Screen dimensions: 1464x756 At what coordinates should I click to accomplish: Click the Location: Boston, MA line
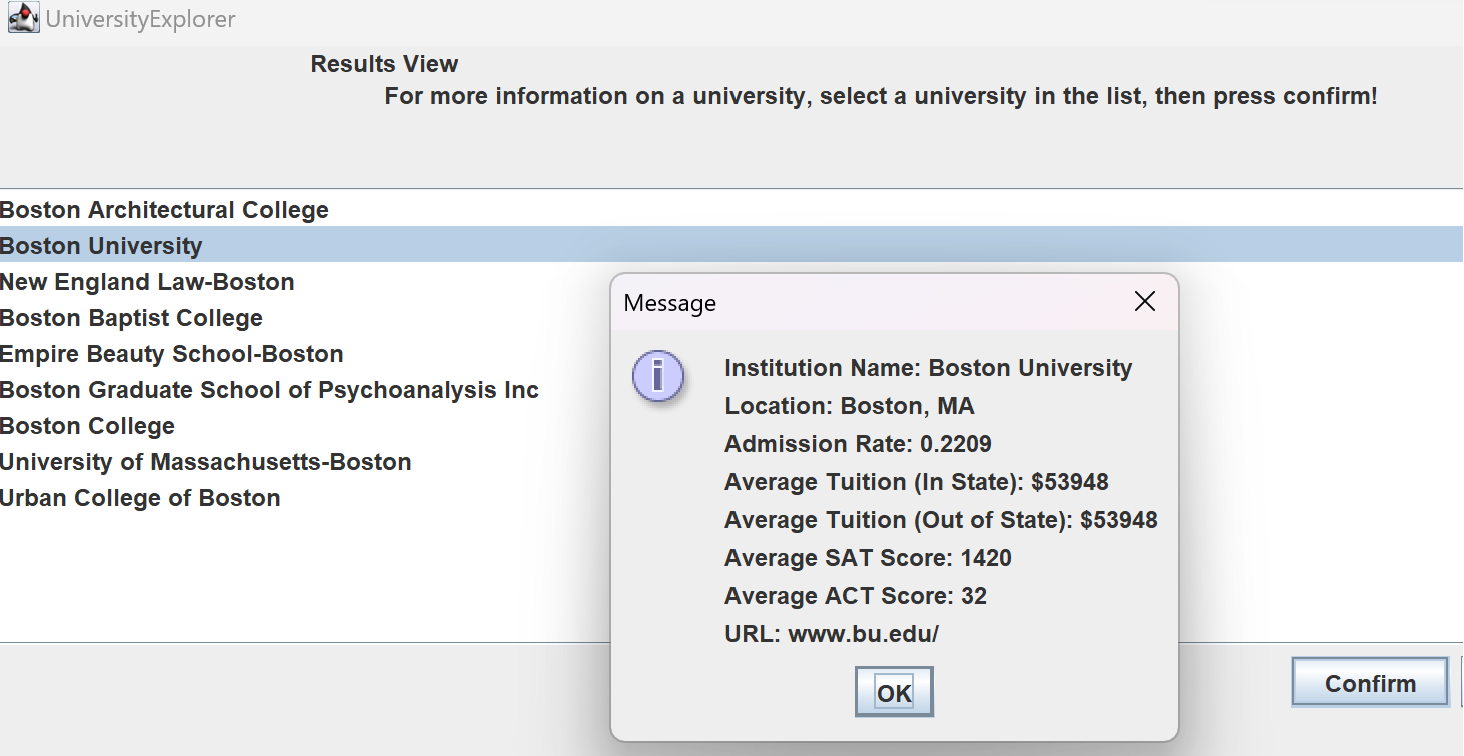click(x=849, y=406)
